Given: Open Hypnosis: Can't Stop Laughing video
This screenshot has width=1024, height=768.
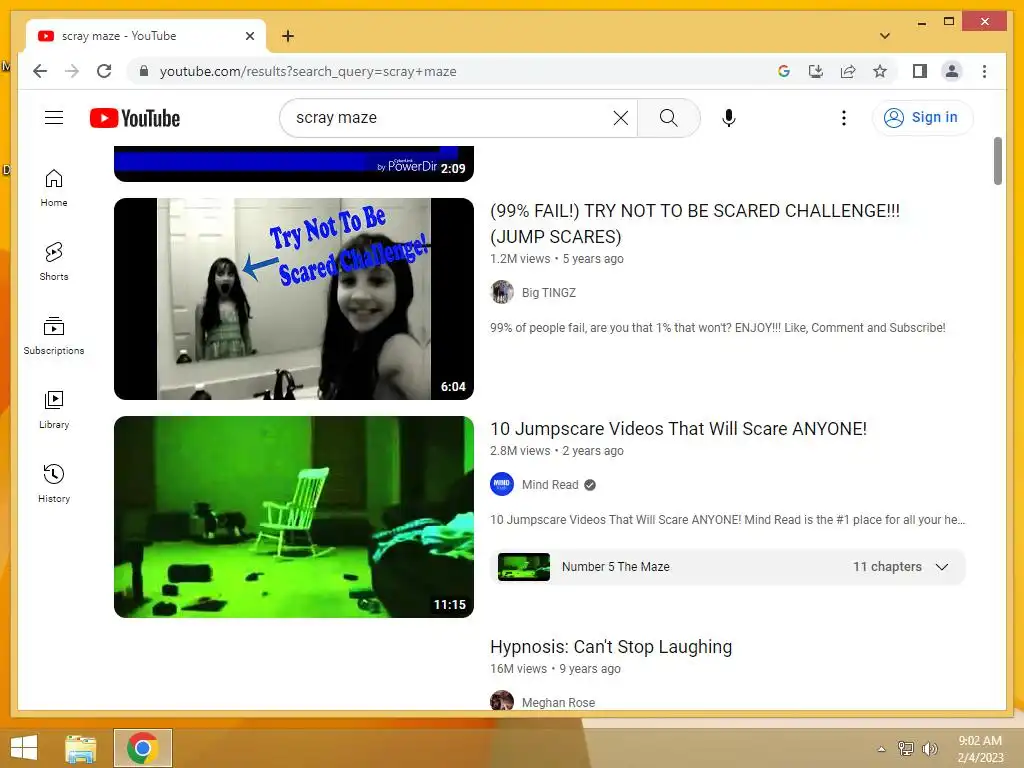Looking at the screenshot, I should [x=611, y=647].
